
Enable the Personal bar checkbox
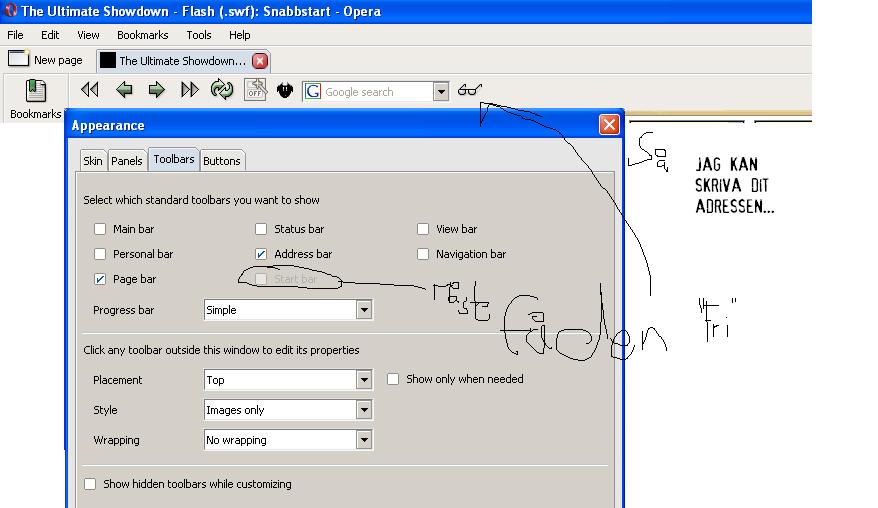tap(100, 254)
